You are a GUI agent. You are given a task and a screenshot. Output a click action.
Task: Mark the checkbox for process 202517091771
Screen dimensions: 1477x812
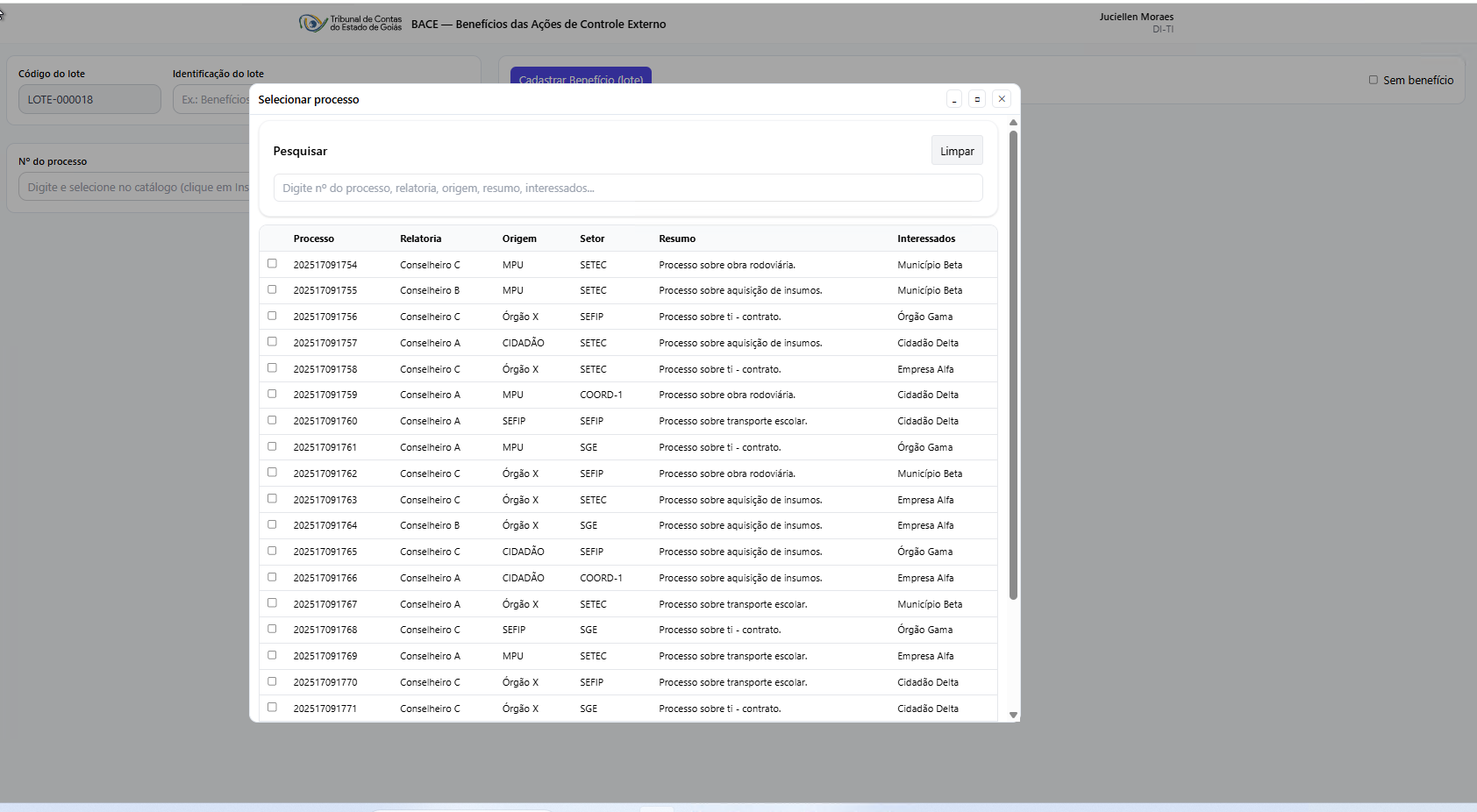click(x=272, y=708)
